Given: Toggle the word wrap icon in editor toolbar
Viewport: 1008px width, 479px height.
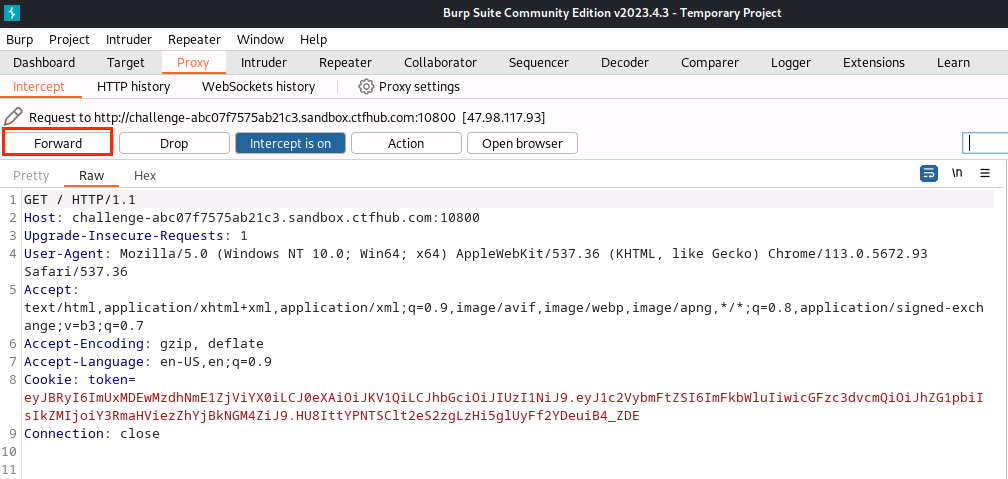Looking at the screenshot, I should point(928,173).
